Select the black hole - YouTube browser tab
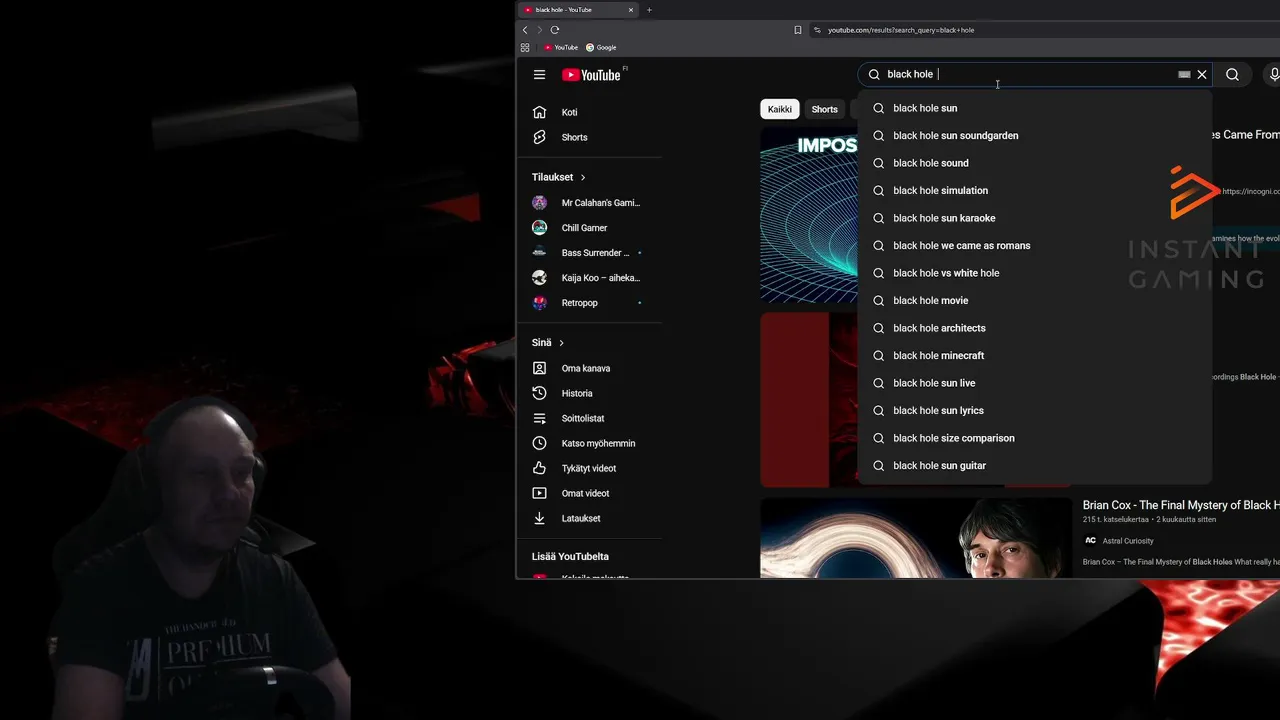1280x720 pixels. coord(579,10)
